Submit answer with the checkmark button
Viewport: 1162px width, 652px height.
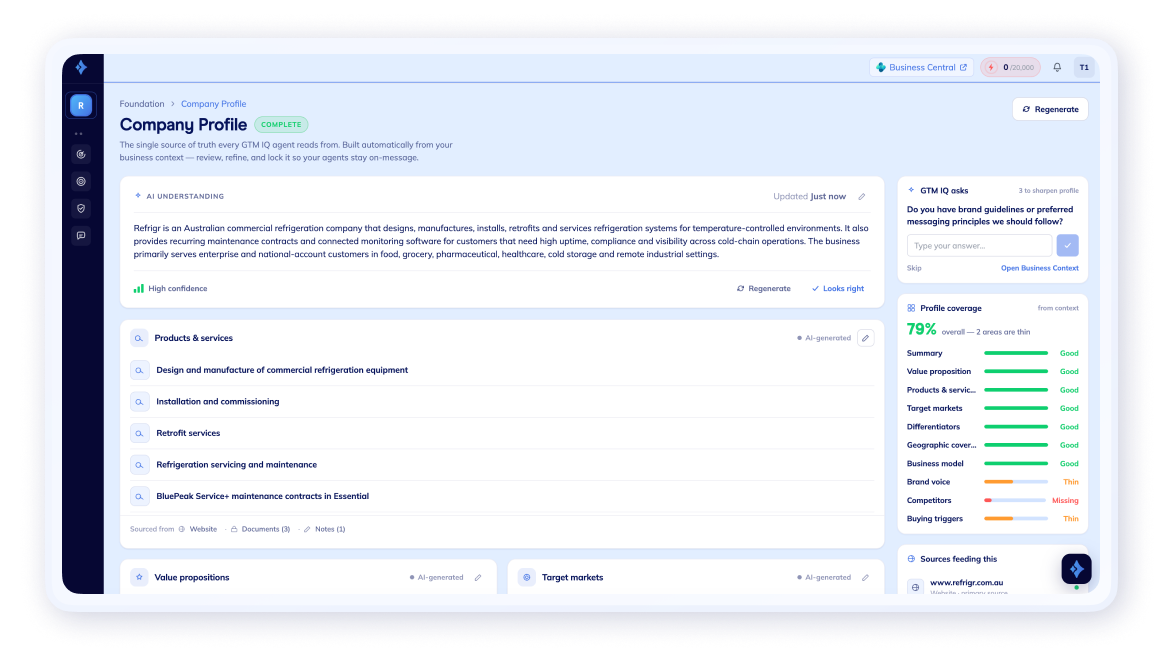(x=1067, y=245)
